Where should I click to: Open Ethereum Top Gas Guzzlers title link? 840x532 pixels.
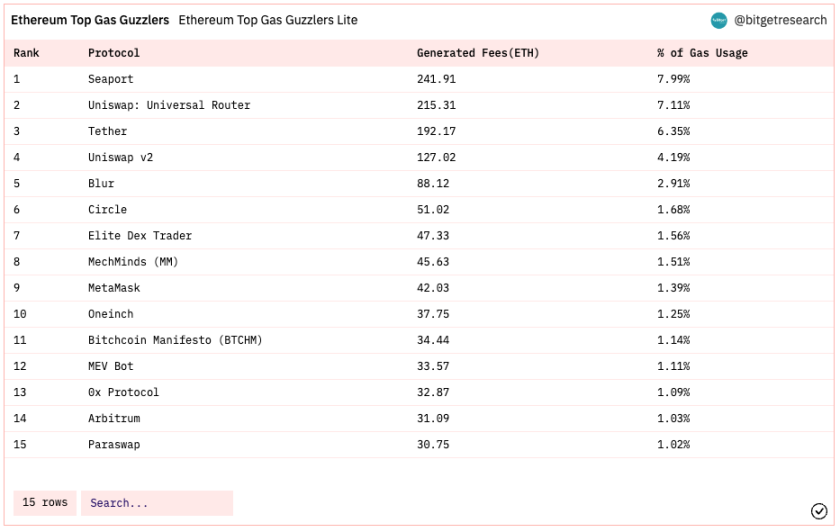90,20
